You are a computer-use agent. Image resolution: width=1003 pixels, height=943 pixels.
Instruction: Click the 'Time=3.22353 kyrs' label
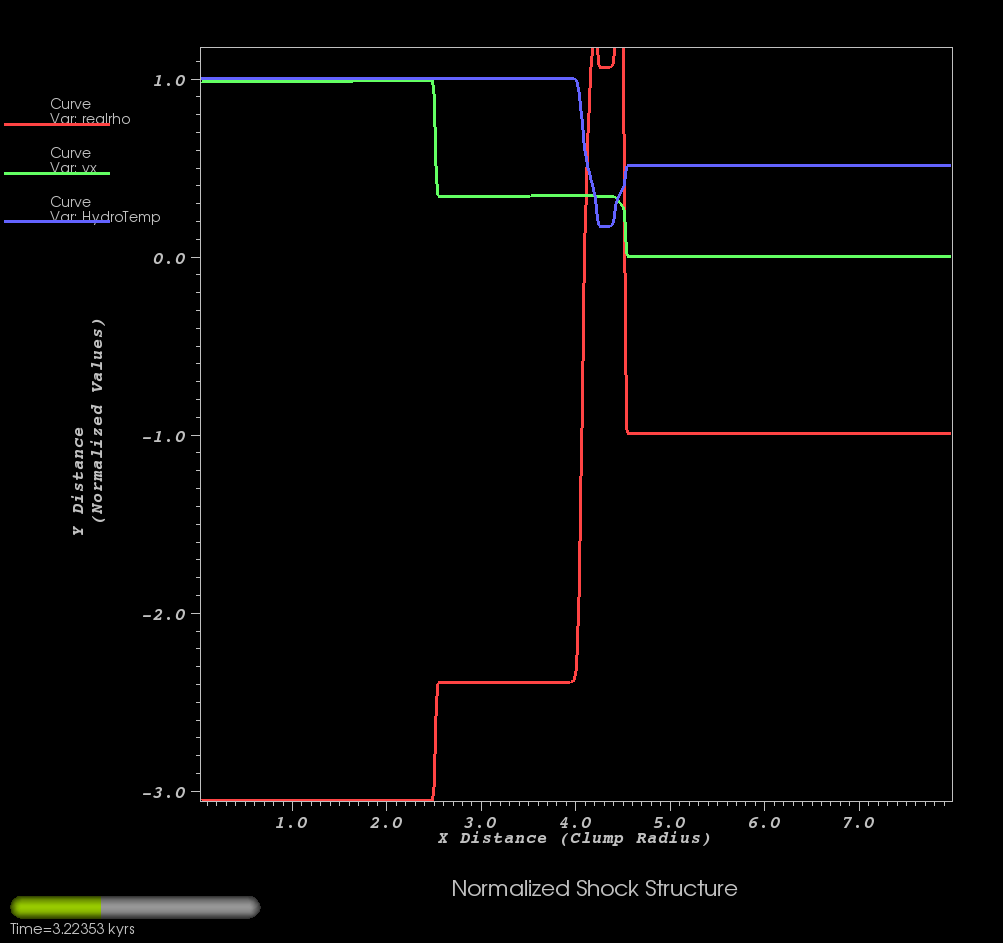pyautogui.click(x=72, y=929)
